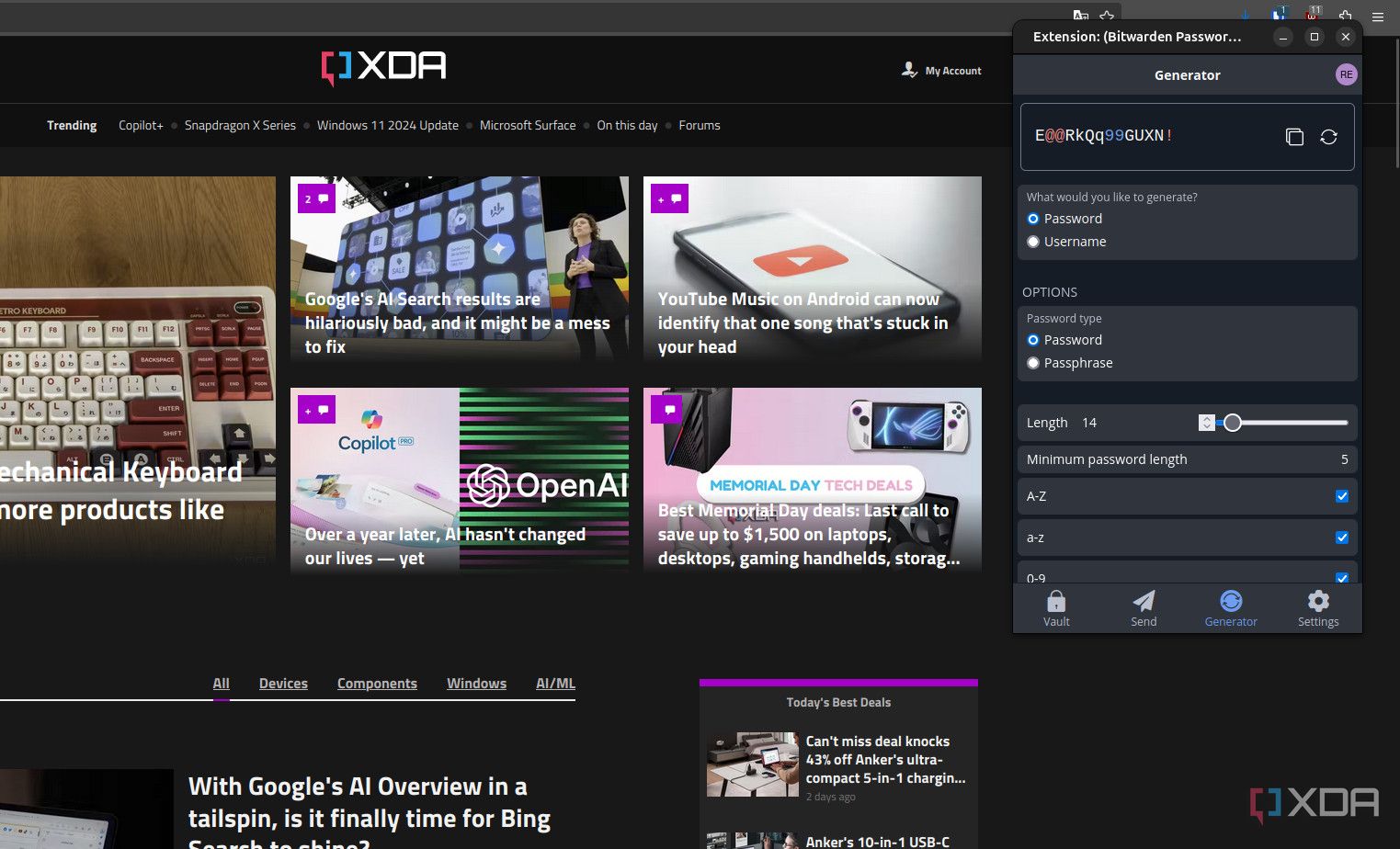The width and height of the screenshot is (1400, 849).
Task: Click the Minimum password length value
Action: tap(1345, 459)
